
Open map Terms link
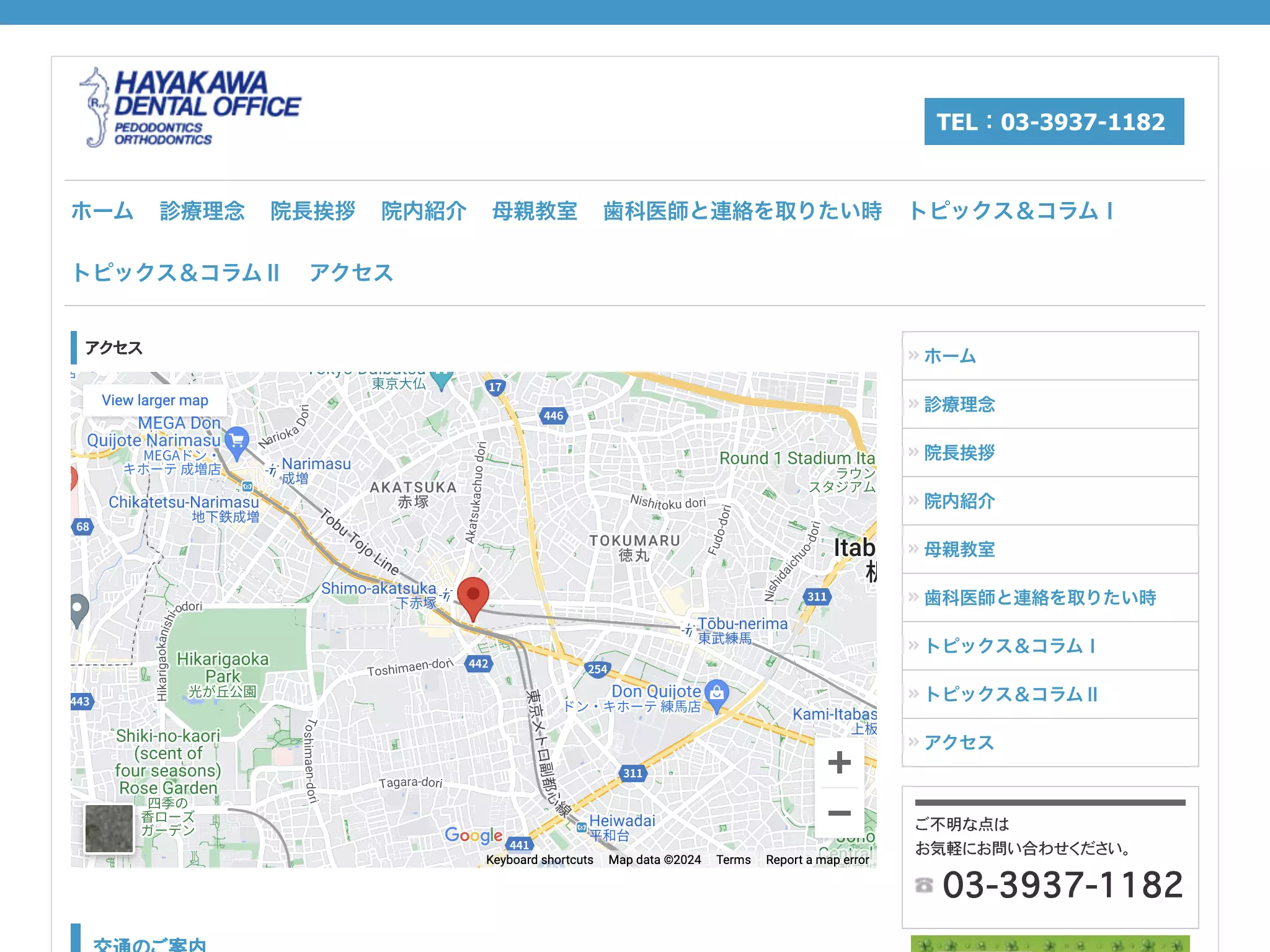tap(734, 860)
